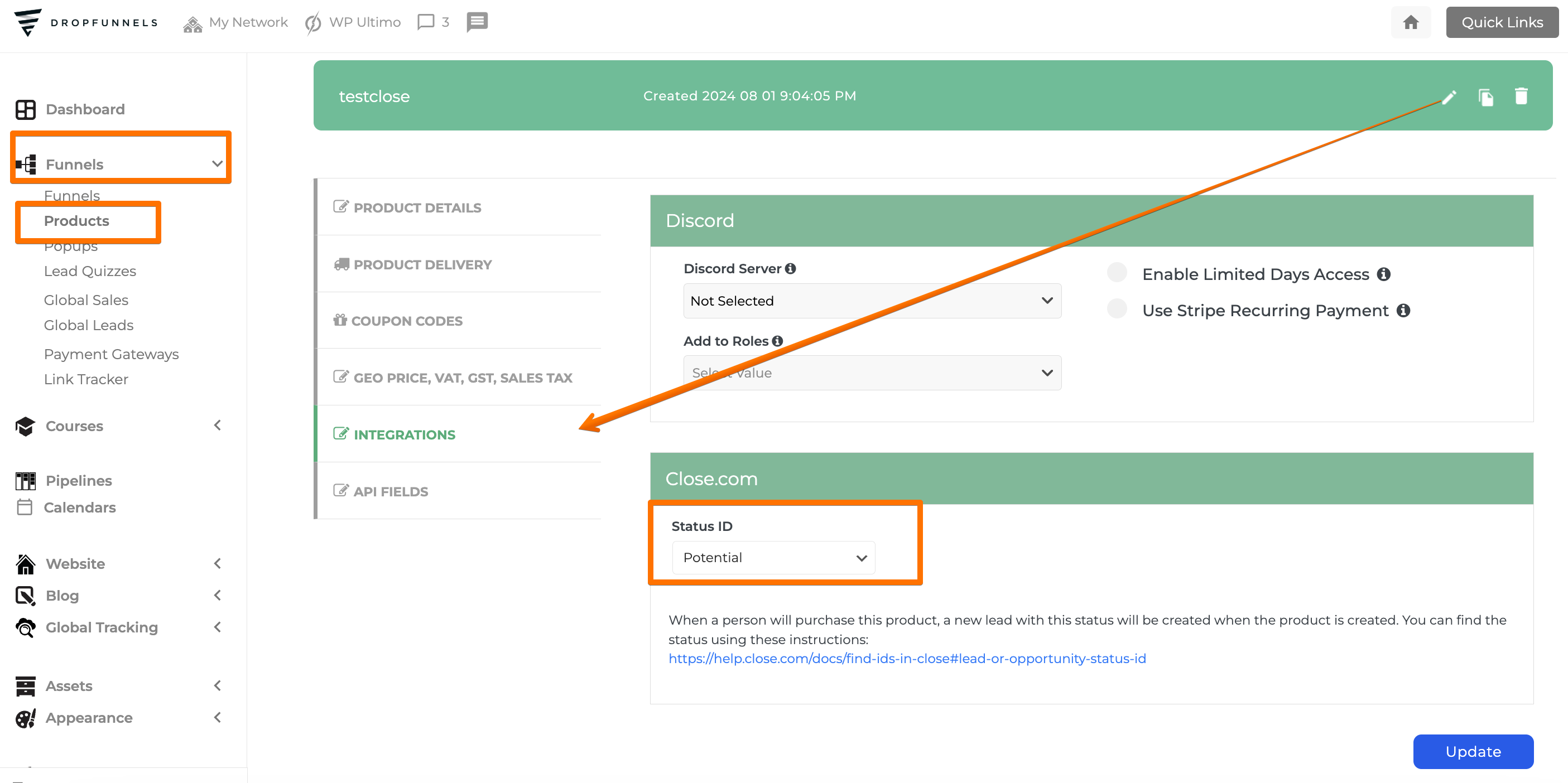The width and height of the screenshot is (1568, 783).
Task: Open Global Leads
Action: (88, 326)
